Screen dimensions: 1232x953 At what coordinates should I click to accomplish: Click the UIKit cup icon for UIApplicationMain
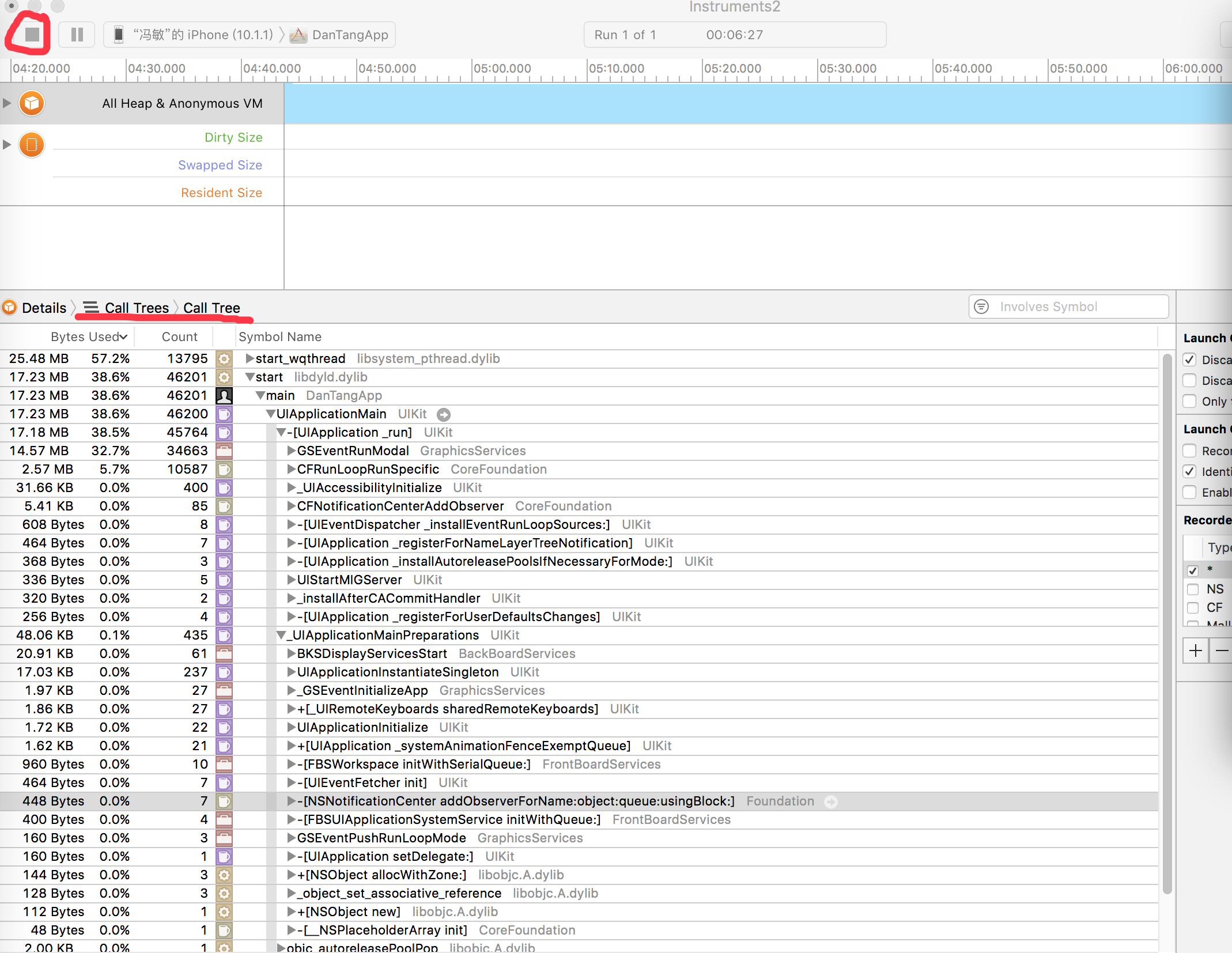(224, 414)
